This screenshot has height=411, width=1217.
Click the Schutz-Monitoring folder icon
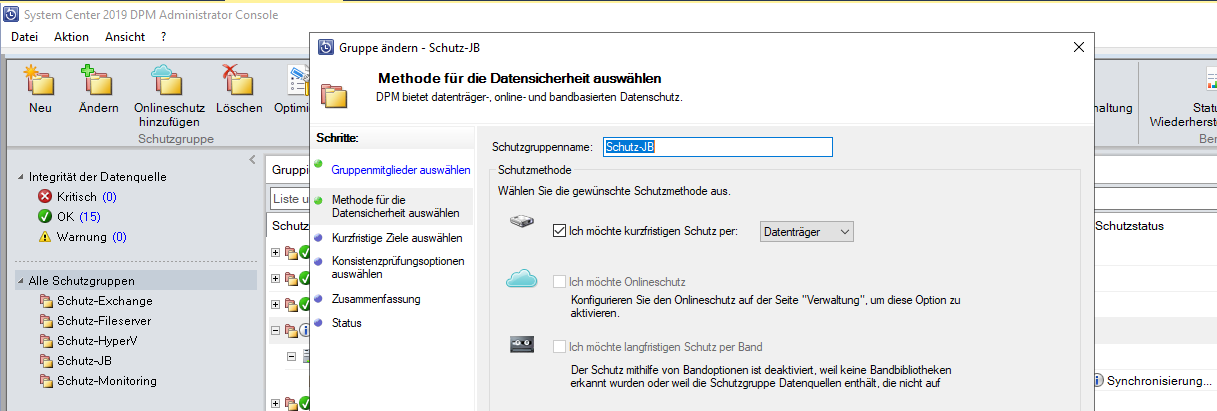(x=46, y=381)
